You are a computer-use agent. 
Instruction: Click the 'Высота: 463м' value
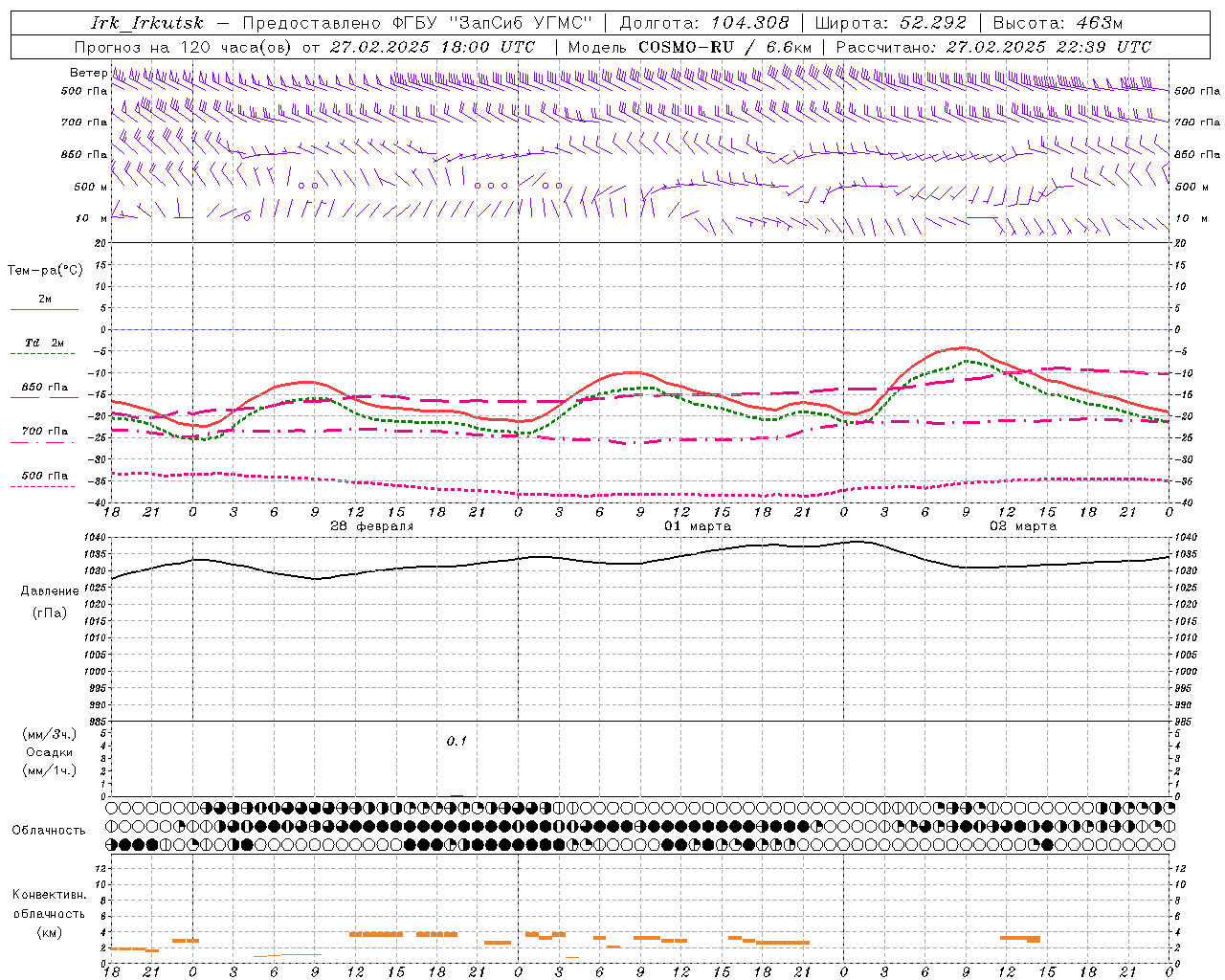(x=1058, y=23)
